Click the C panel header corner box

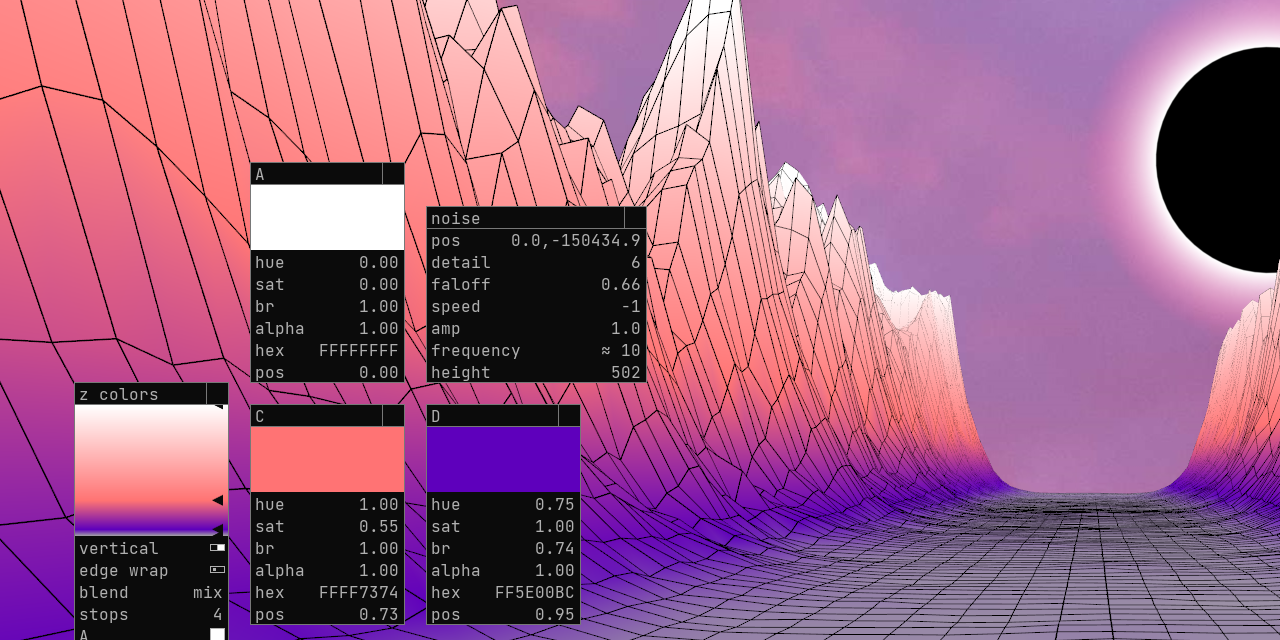(393, 416)
